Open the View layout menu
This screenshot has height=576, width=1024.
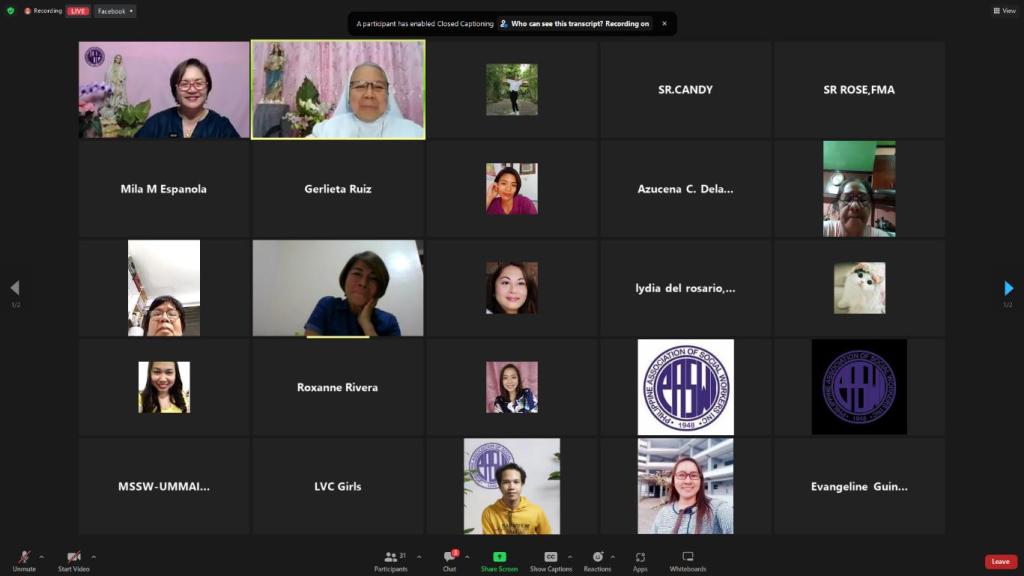click(1003, 11)
